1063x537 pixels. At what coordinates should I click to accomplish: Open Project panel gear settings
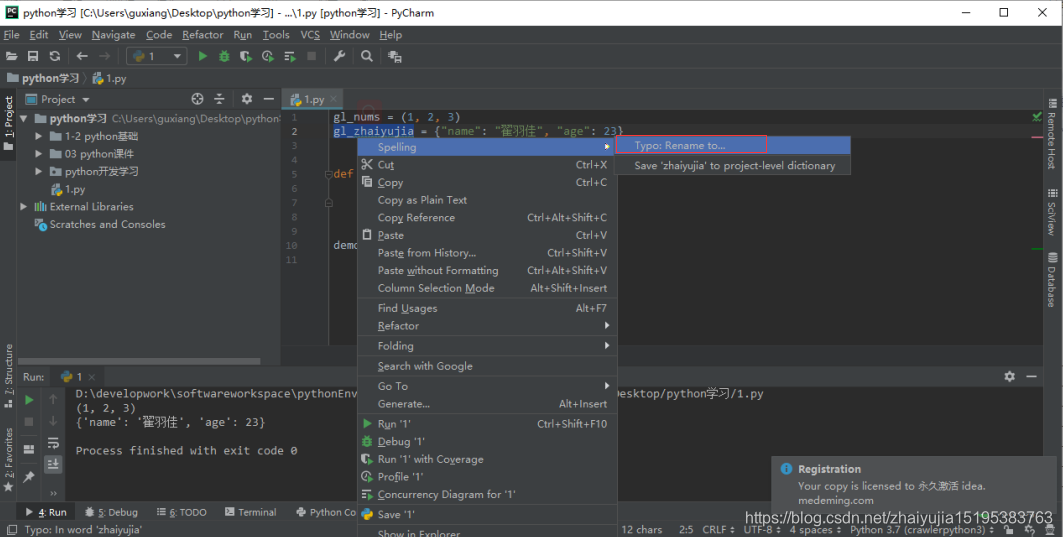pos(247,99)
